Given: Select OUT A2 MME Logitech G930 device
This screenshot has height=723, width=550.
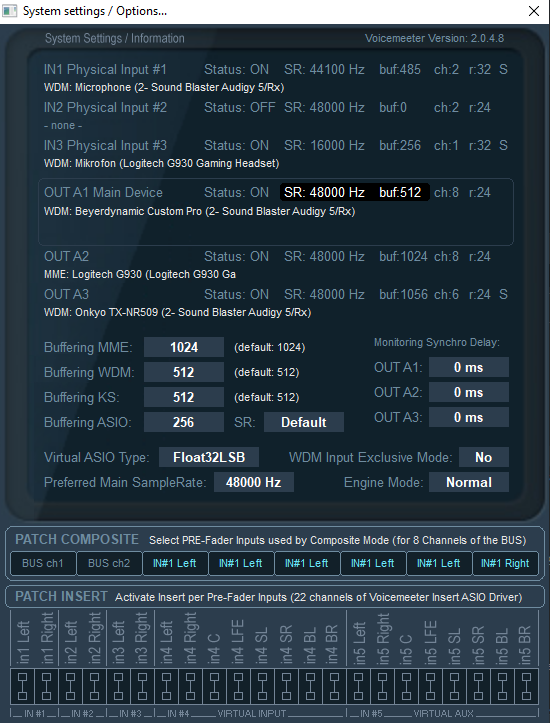Looking at the screenshot, I should 140,274.
